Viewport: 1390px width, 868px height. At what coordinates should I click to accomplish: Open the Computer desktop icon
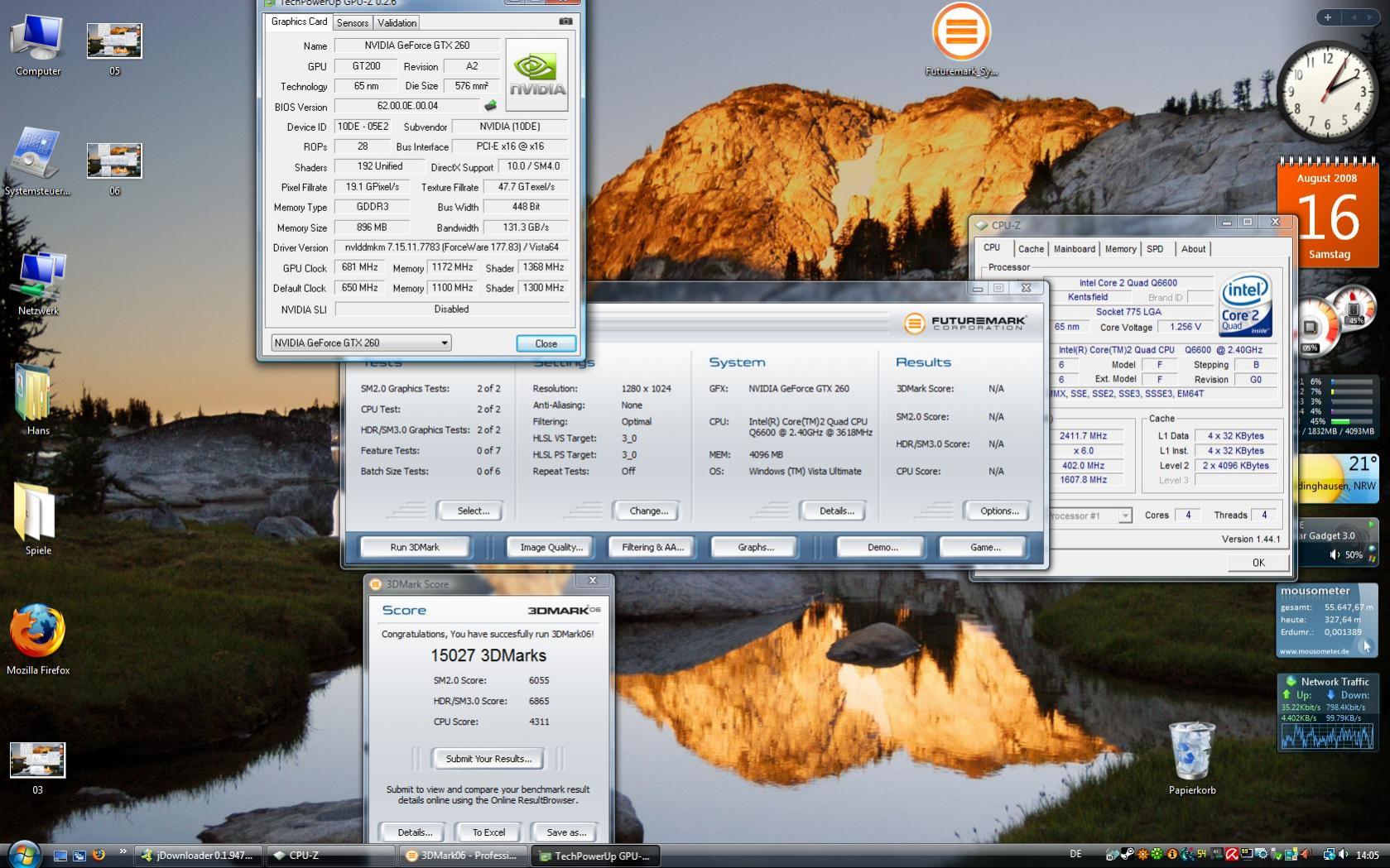point(37,44)
